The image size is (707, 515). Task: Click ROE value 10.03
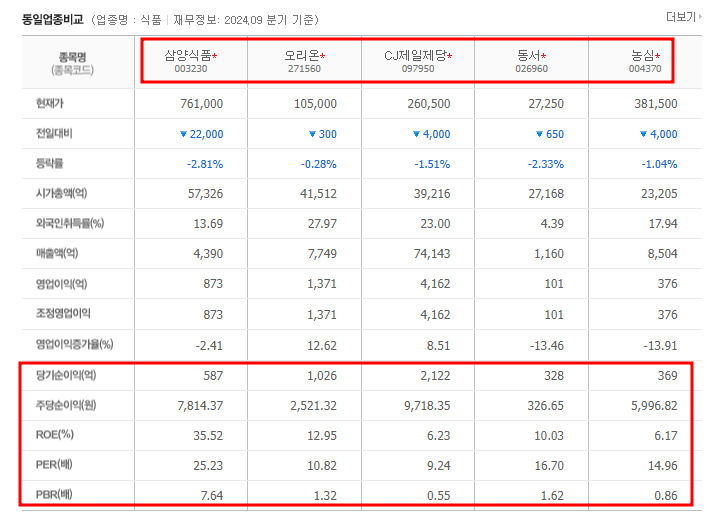(x=549, y=436)
